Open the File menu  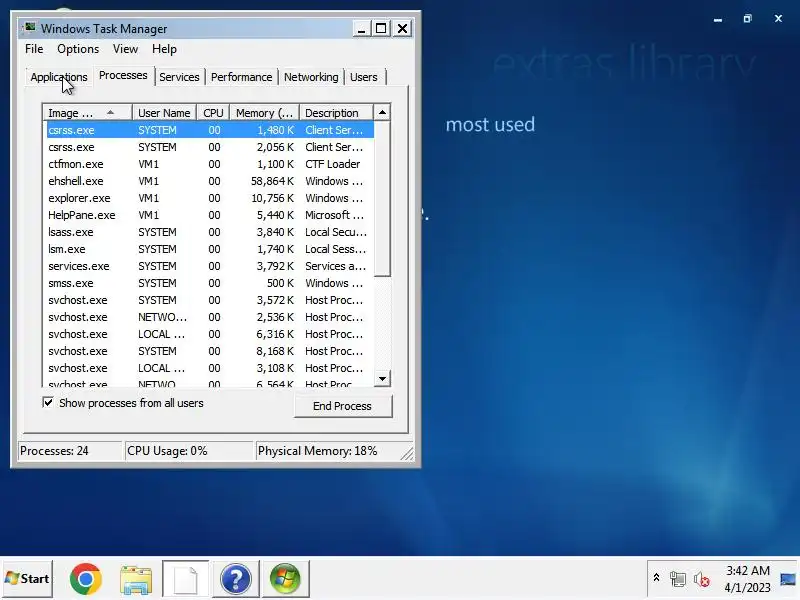pos(34,49)
